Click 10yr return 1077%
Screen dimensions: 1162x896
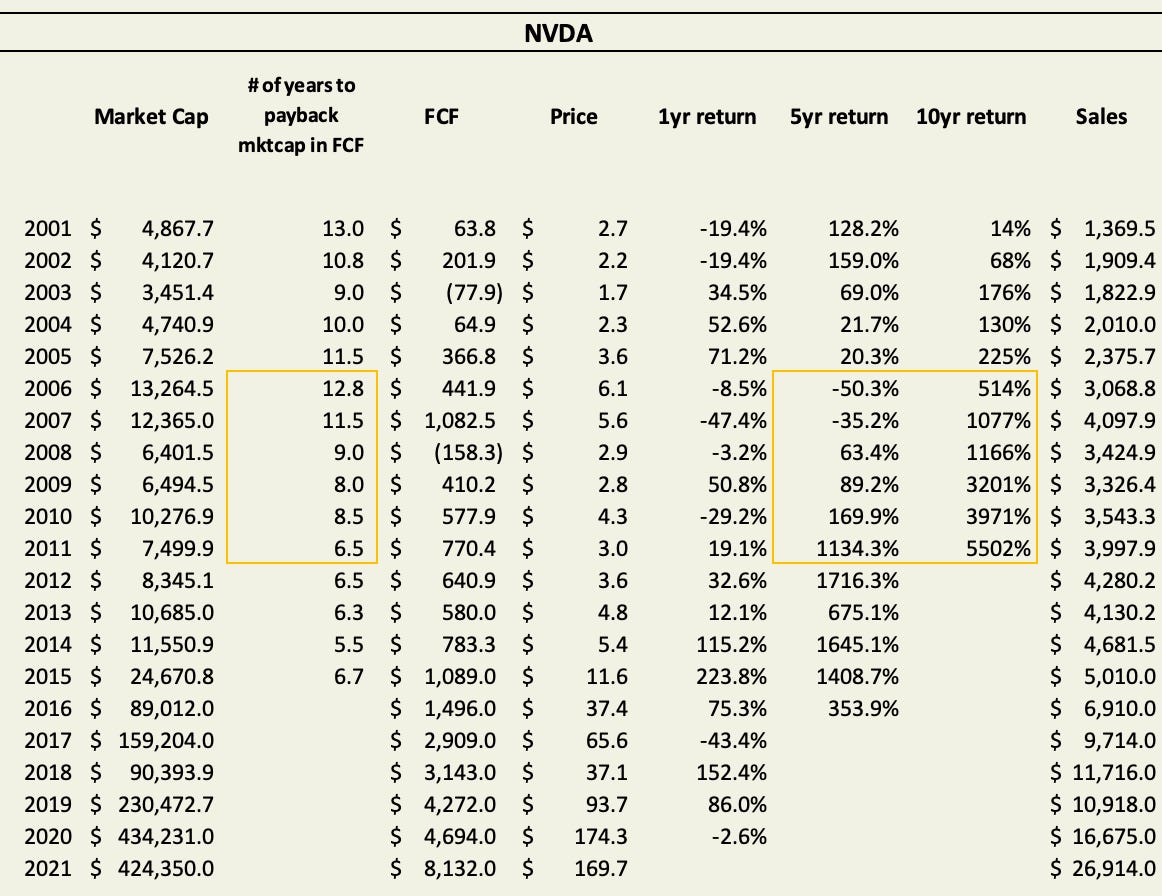point(997,420)
